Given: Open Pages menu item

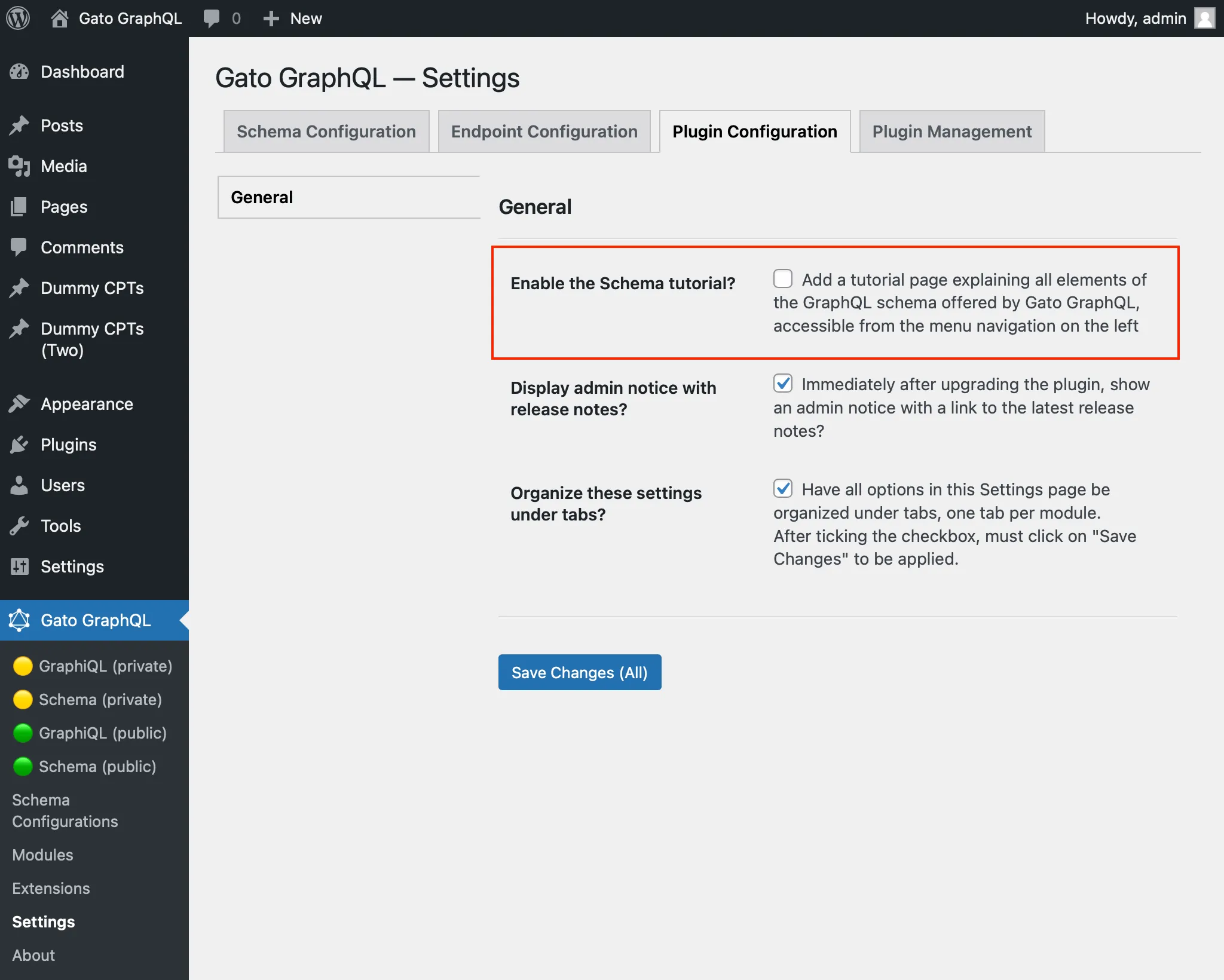Looking at the screenshot, I should (x=94, y=207).
